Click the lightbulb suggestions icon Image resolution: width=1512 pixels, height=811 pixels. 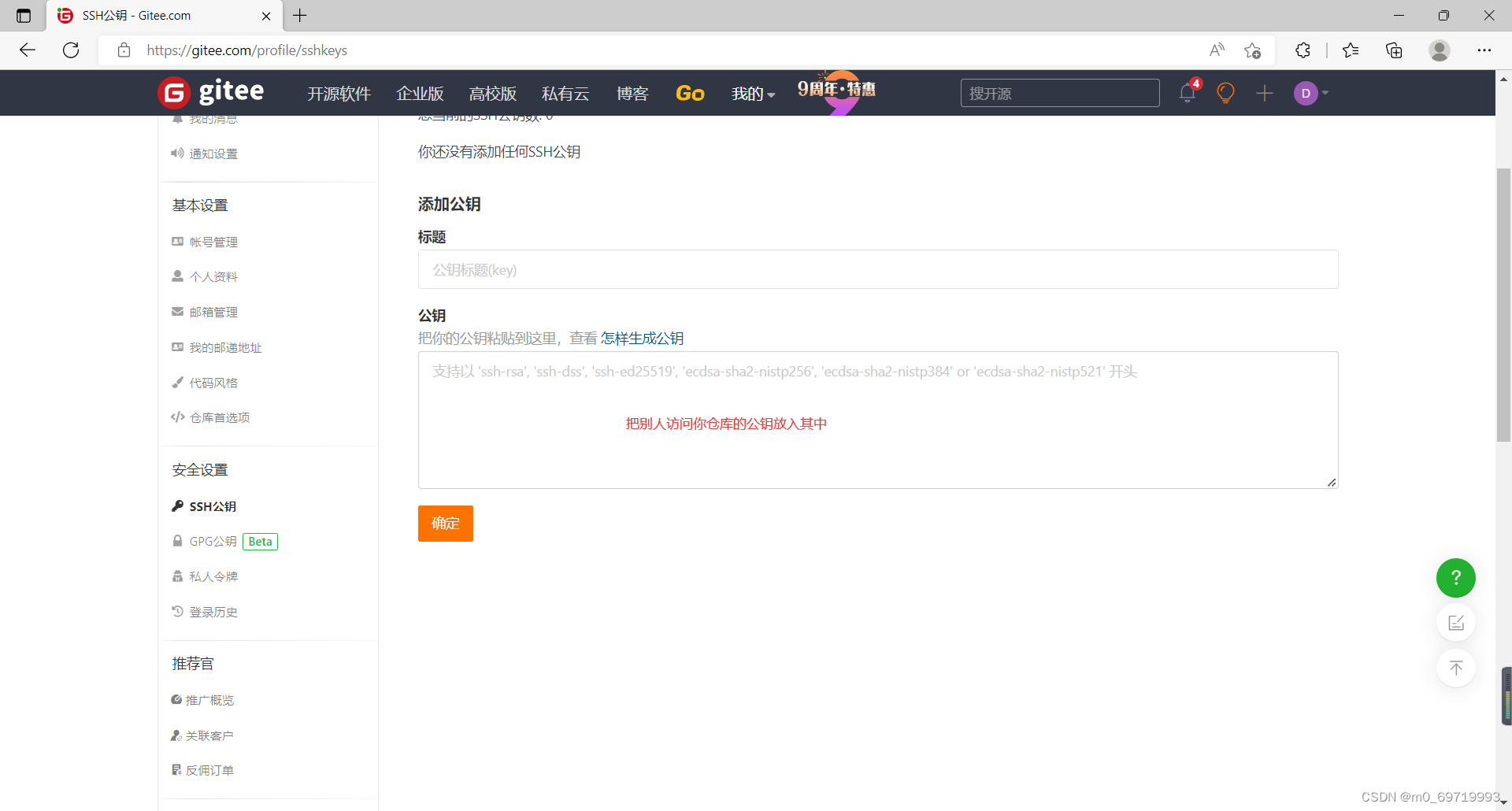pos(1225,92)
